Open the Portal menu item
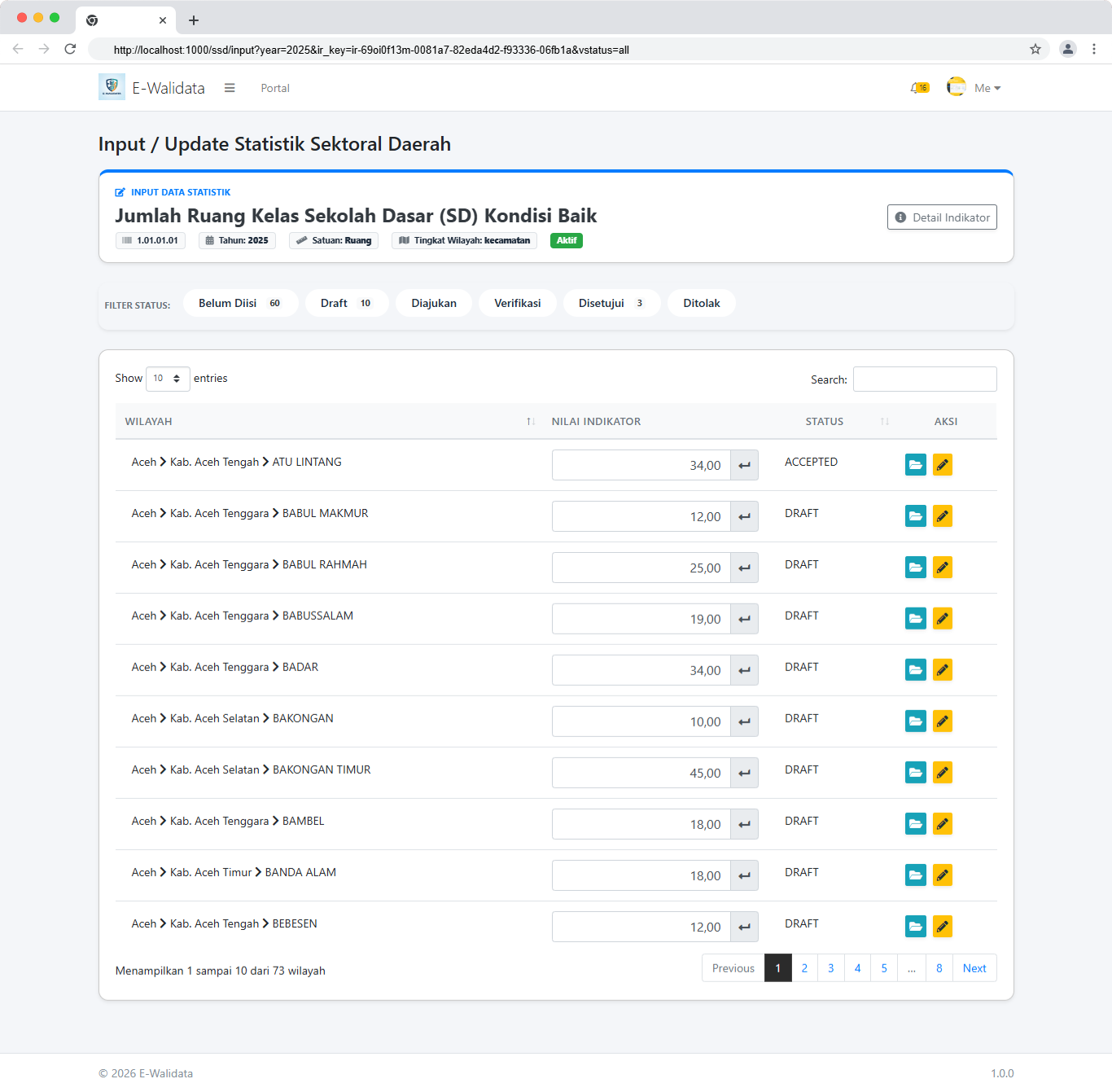The height and width of the screenshot is (1092, 1112). pyautogui.click(x=275, y=88)
